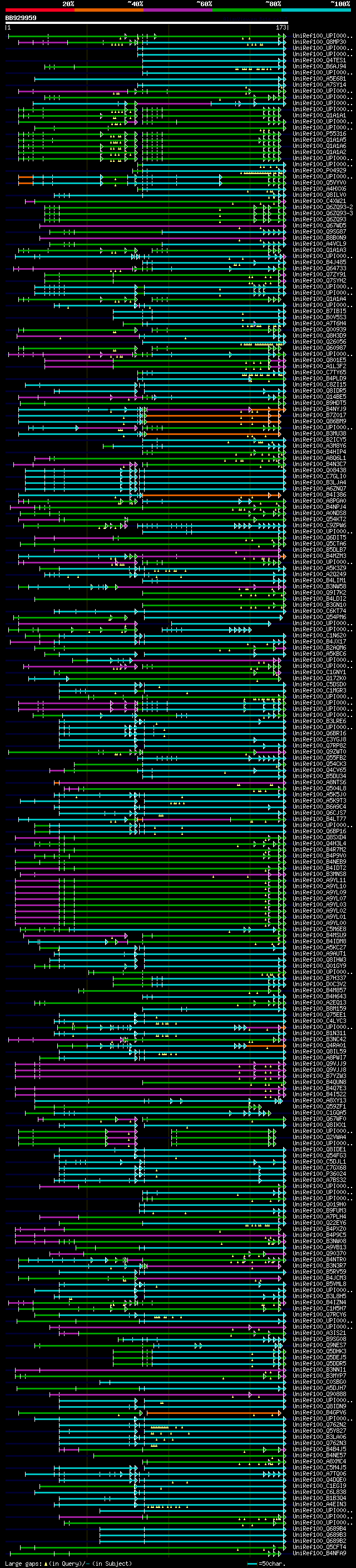The image size is (356, 1568).
Task: Click the white query length bar
Action: pos(147,23)
